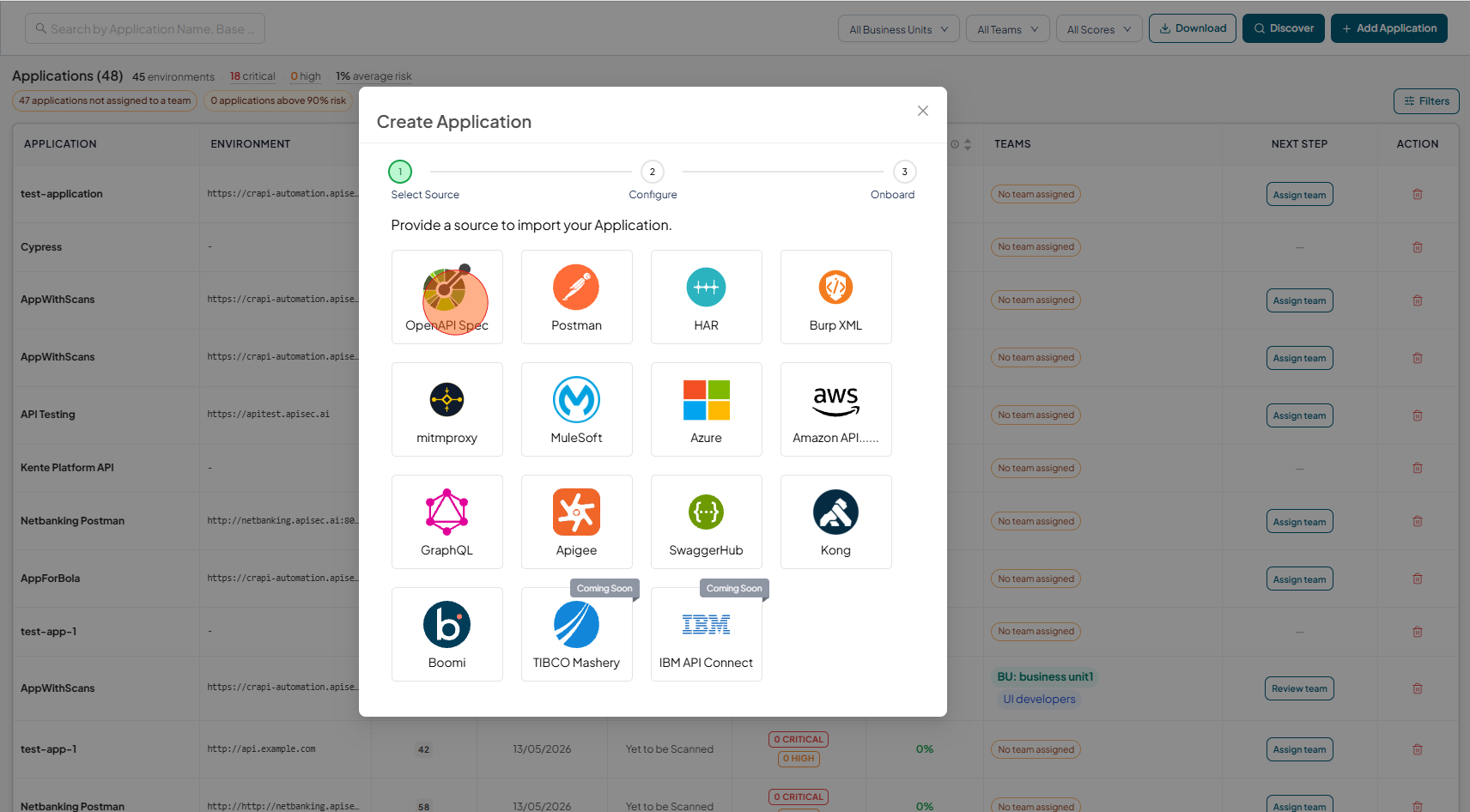Delete the API Testing row
The image size is (1470, 812).
tap(1418, 415)
